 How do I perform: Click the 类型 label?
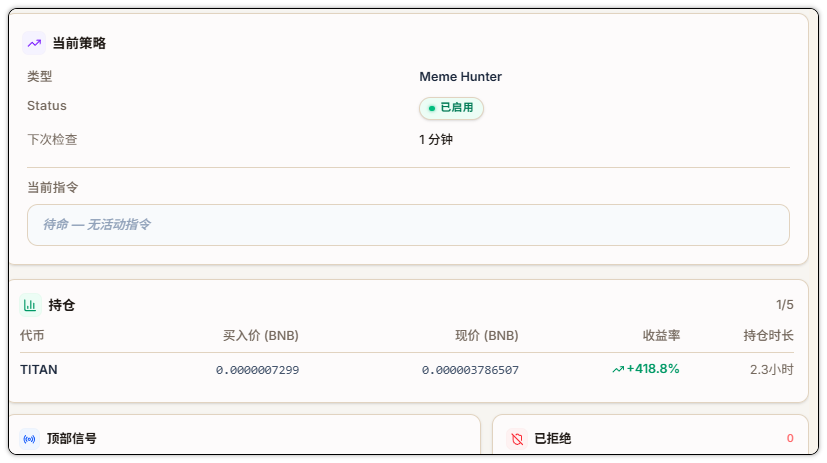coord(40,76)
